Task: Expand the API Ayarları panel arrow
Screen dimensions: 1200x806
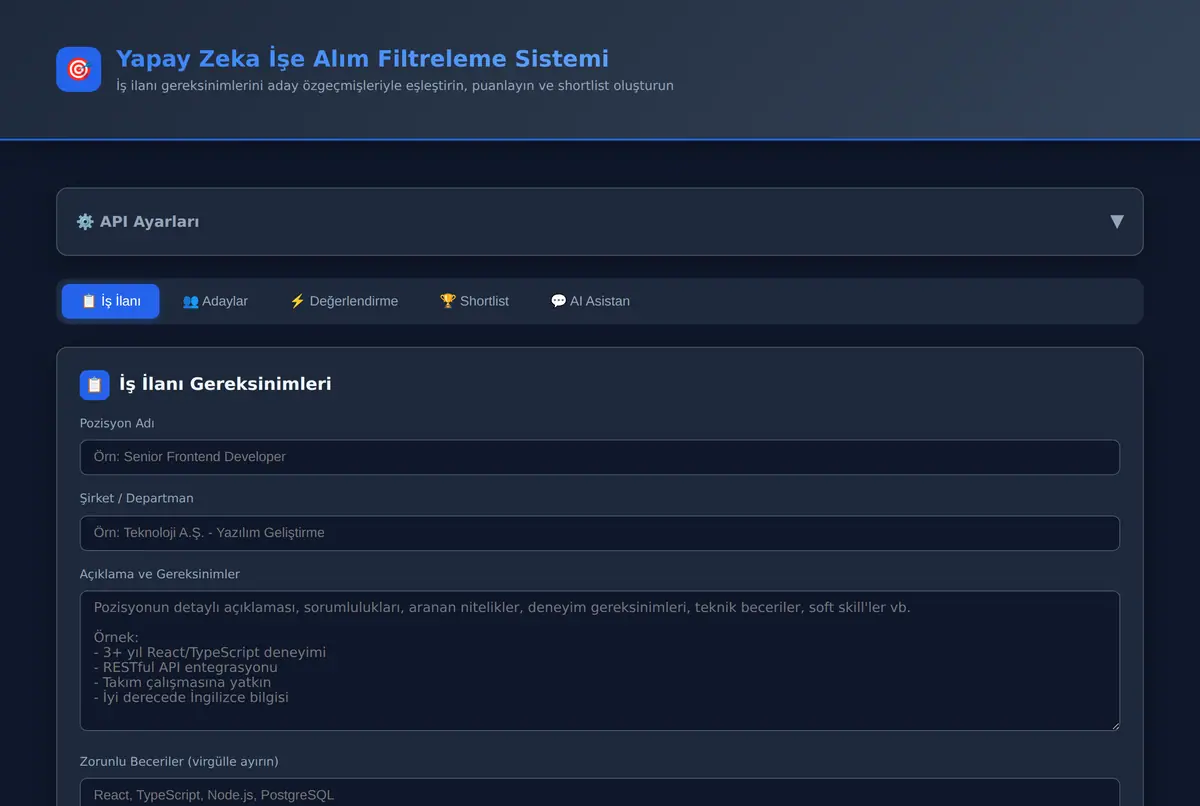Action: click(x=1117, y=222)
